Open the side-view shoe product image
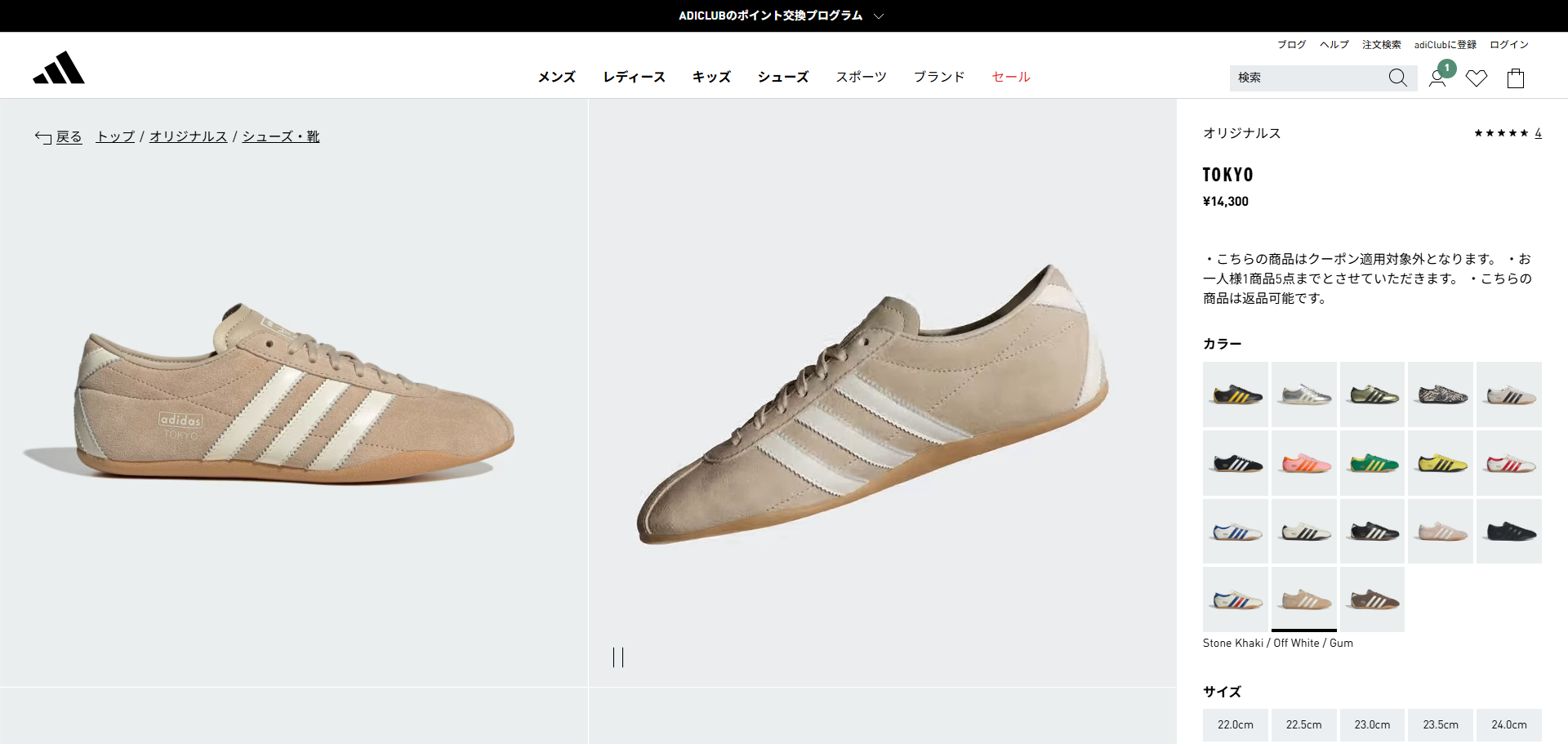Screen dimensions: 1568x744 point(294,393)
